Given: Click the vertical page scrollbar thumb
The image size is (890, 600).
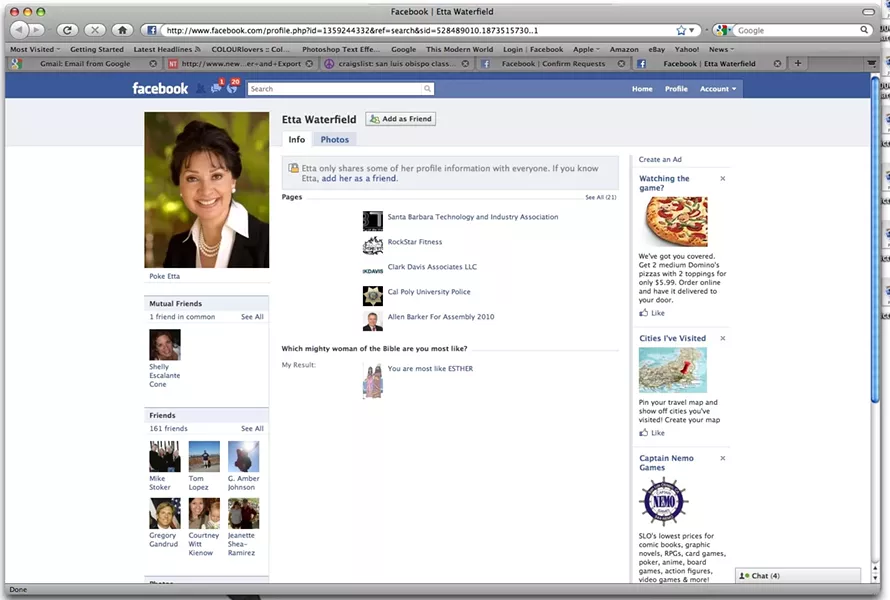Looking at the screenshot, I should pos(875,238).
